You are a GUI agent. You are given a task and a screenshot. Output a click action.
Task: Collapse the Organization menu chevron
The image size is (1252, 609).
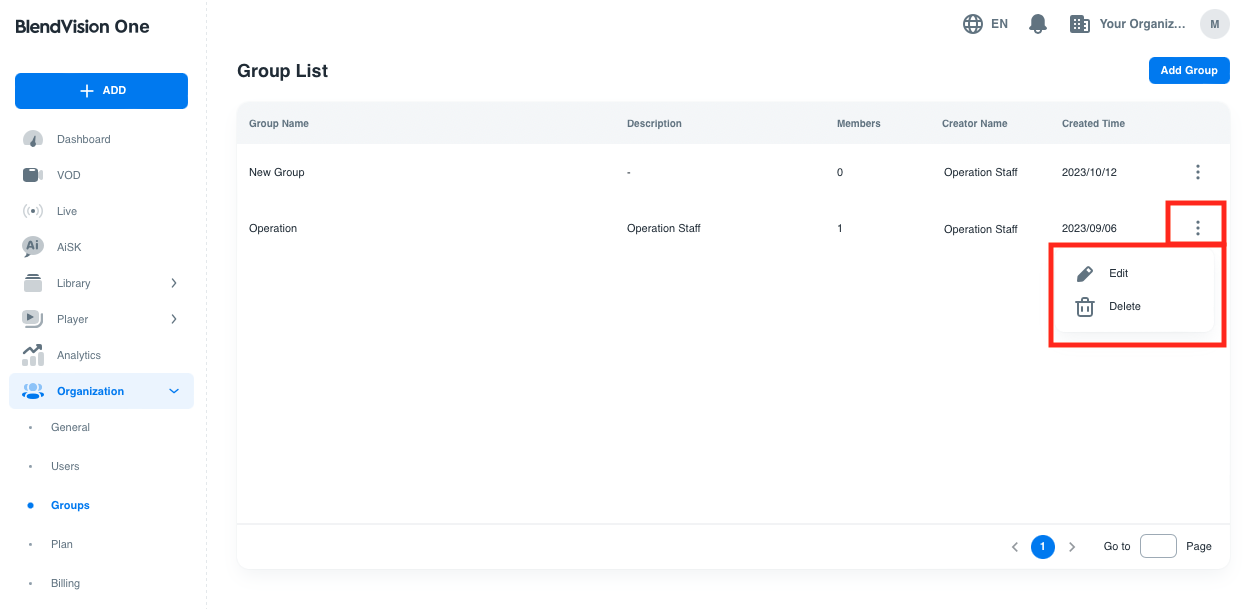[174, 391]
